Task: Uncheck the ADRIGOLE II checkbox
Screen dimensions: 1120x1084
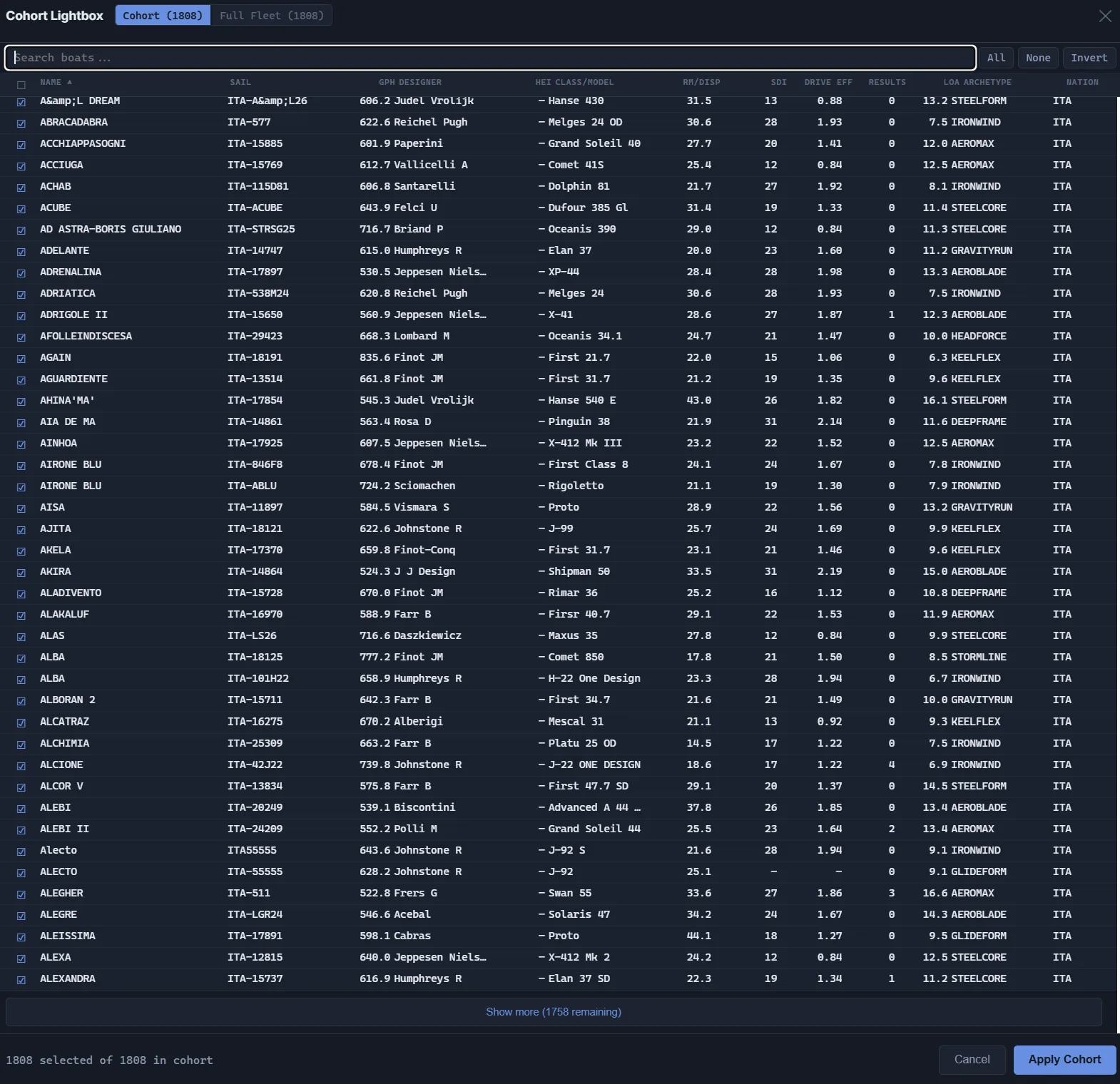Action: point(21,316)
